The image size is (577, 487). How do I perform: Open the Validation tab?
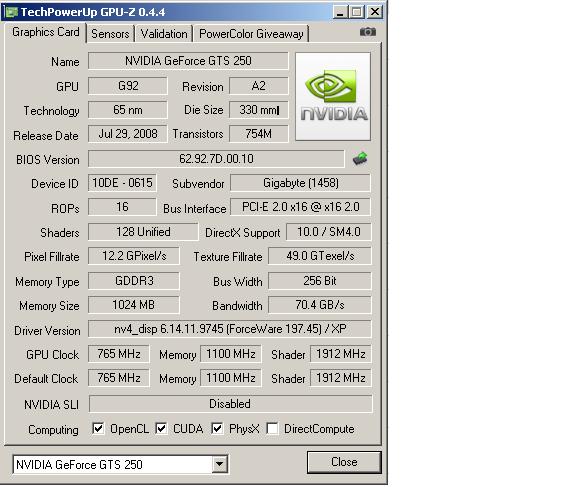coord(164,34)
